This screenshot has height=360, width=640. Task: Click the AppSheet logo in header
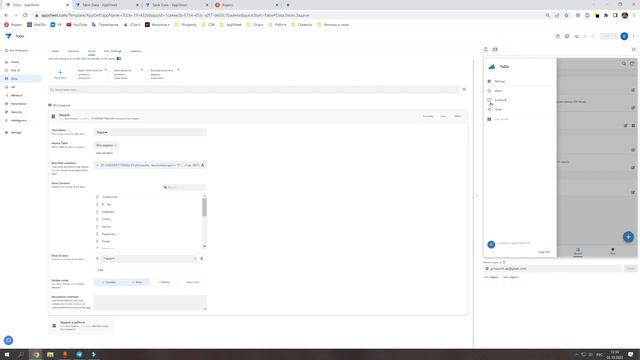click(x=8, y=36)
